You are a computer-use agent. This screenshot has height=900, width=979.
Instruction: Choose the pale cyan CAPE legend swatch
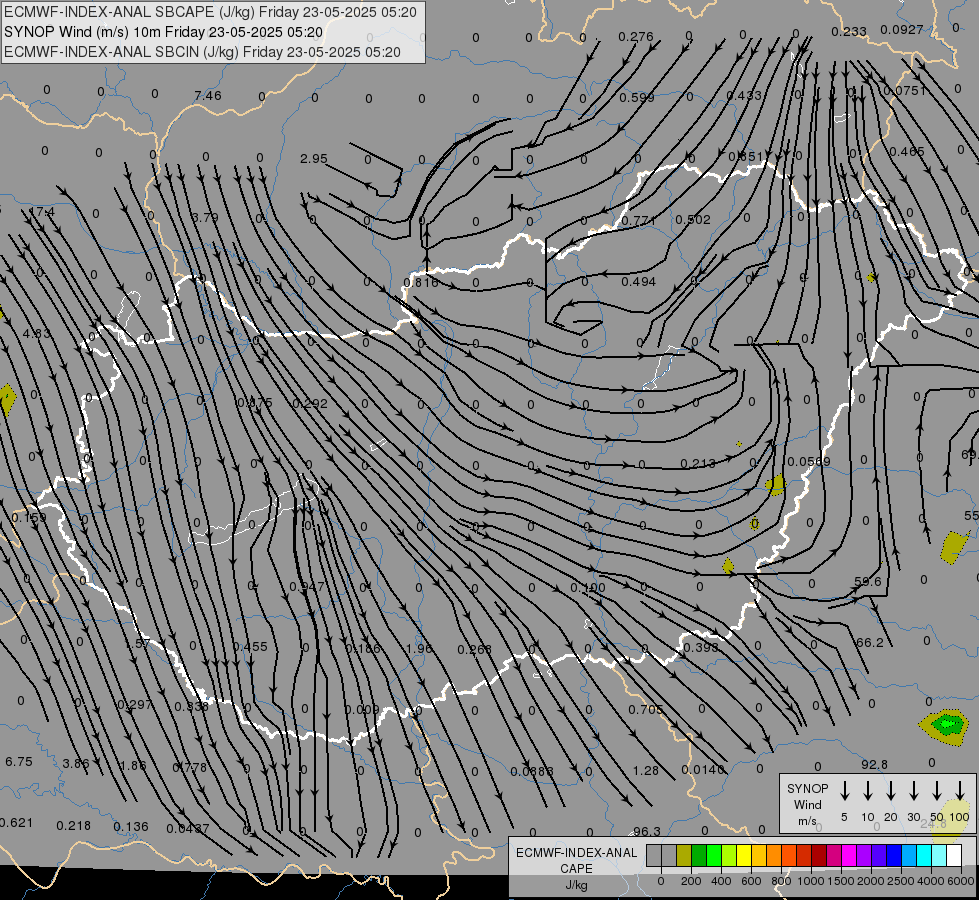point(938,855)
